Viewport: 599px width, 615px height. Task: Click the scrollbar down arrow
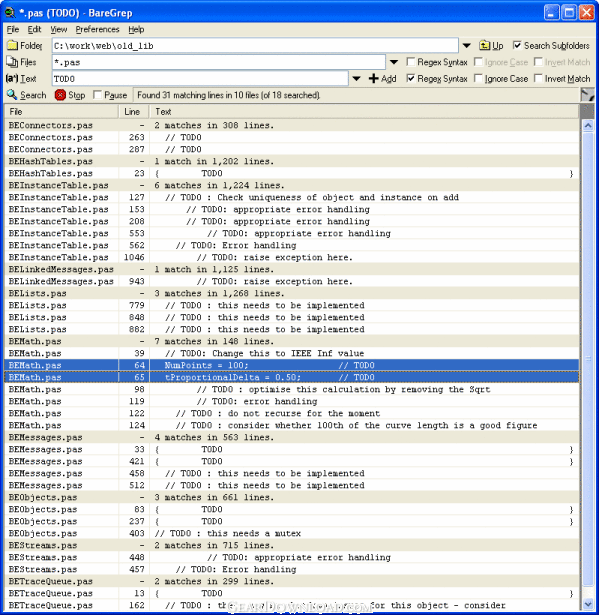(x=588, y=604)
